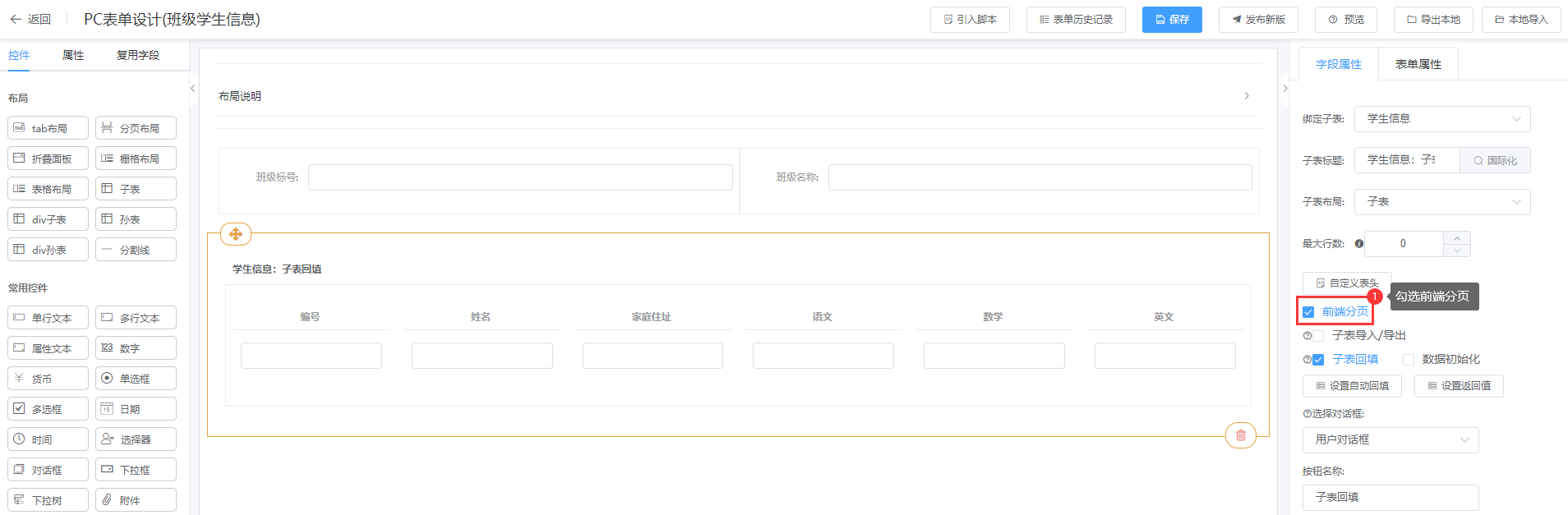
Task: Add a div孙表 control
Action: click(48, 250)
